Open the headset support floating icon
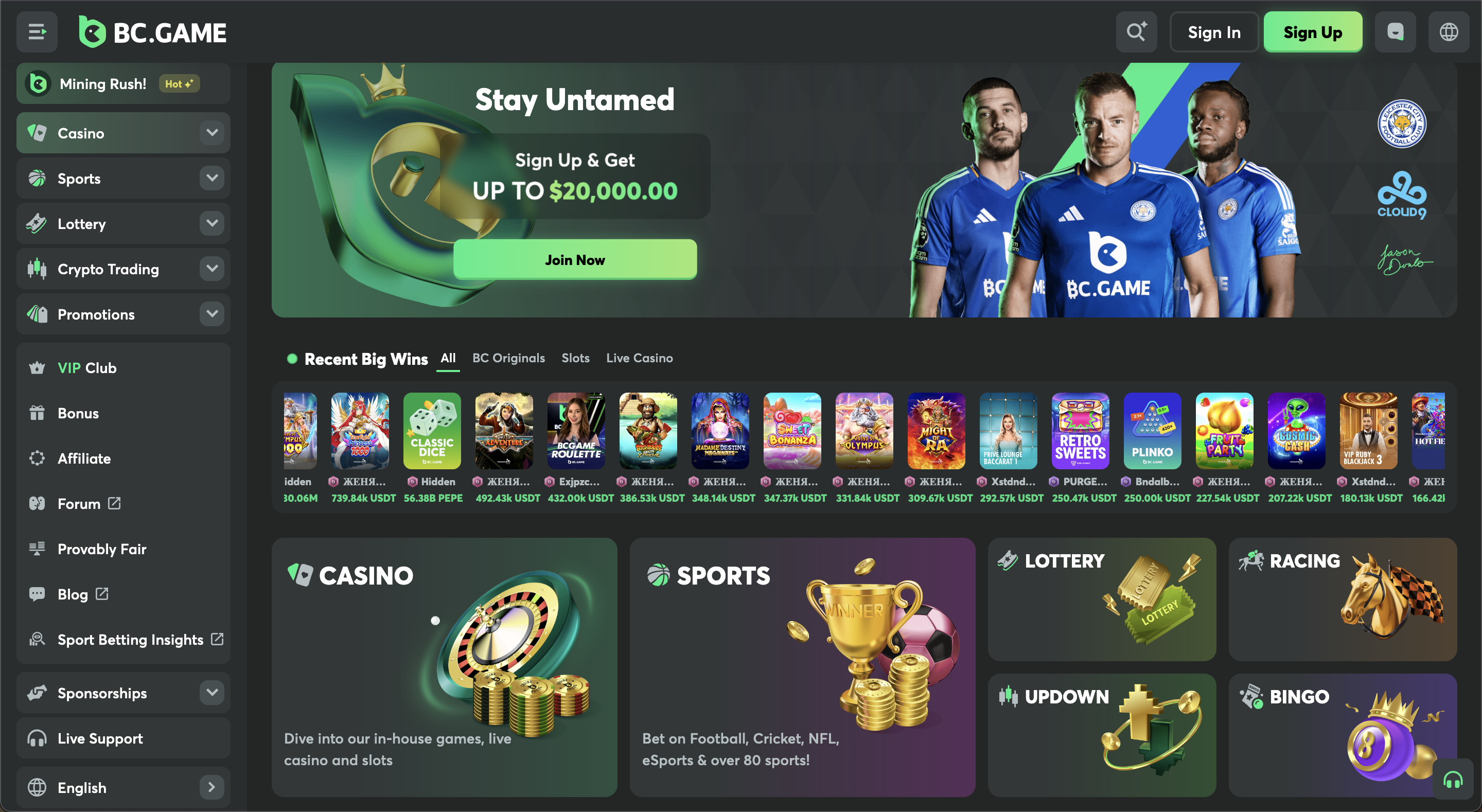This screenshot has height=812, width=1482. 1453,780
